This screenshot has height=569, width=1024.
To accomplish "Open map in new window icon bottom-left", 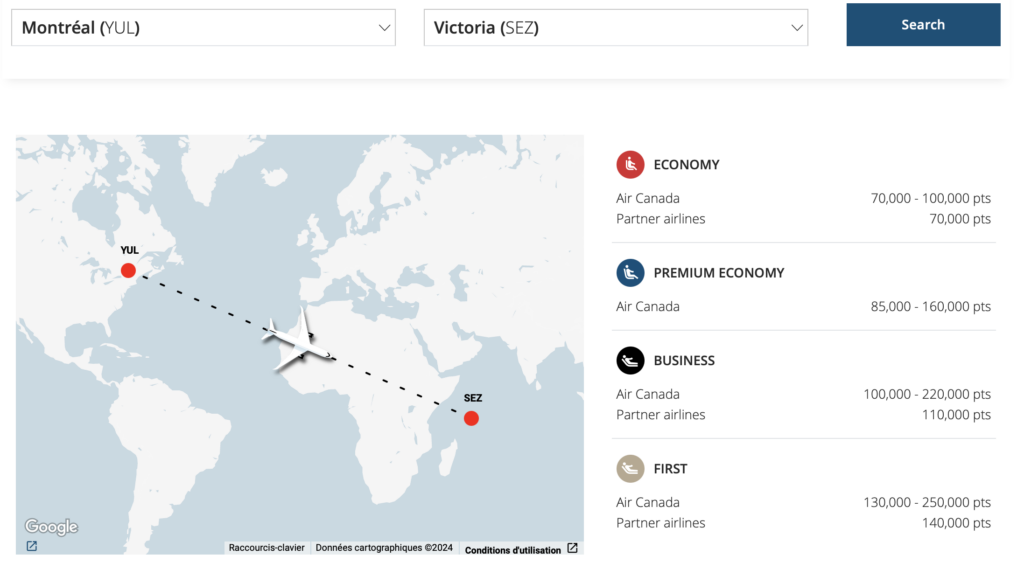I will [32, 546].
